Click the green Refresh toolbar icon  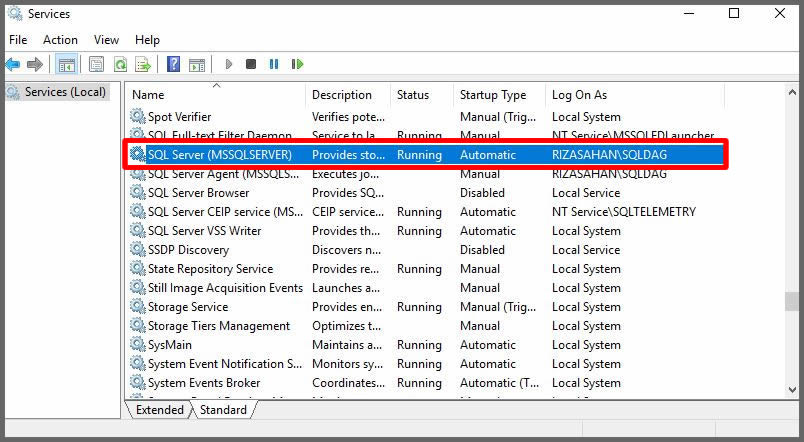pyautogui.click(x=120, y=65)
